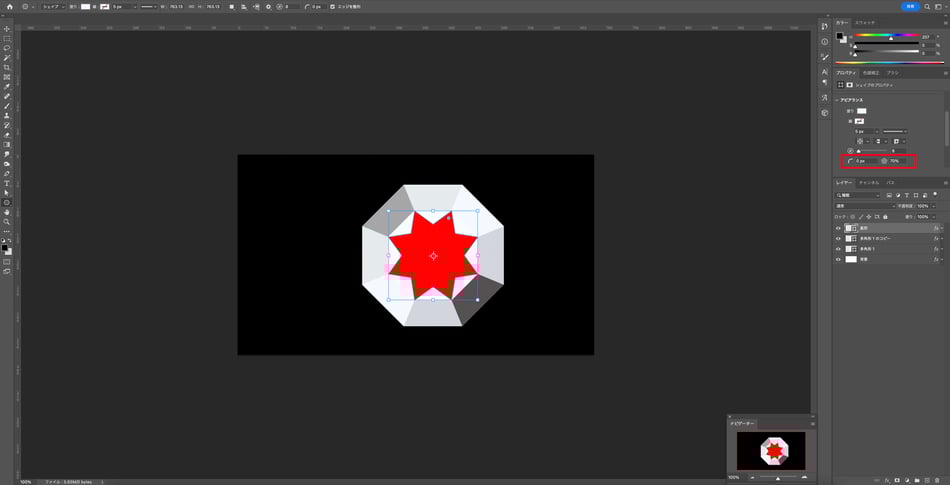Viewport: 950px width, 485px height.
Task: Select the Spot Healing Brush tool
Action: point(7,96)
